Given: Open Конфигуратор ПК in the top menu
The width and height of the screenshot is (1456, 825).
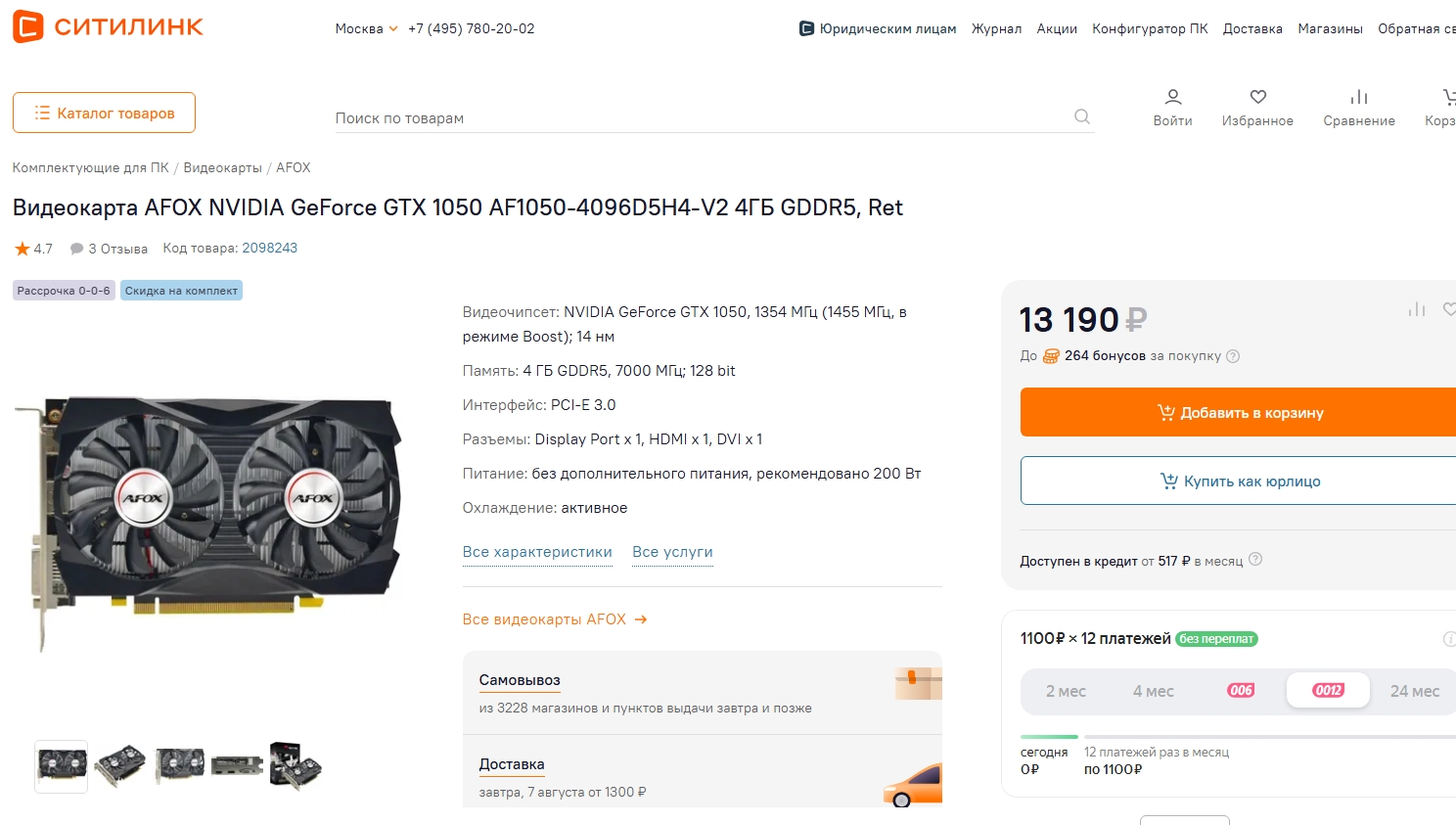Looking at the screenshot, I should click(x=1150, y=28).
